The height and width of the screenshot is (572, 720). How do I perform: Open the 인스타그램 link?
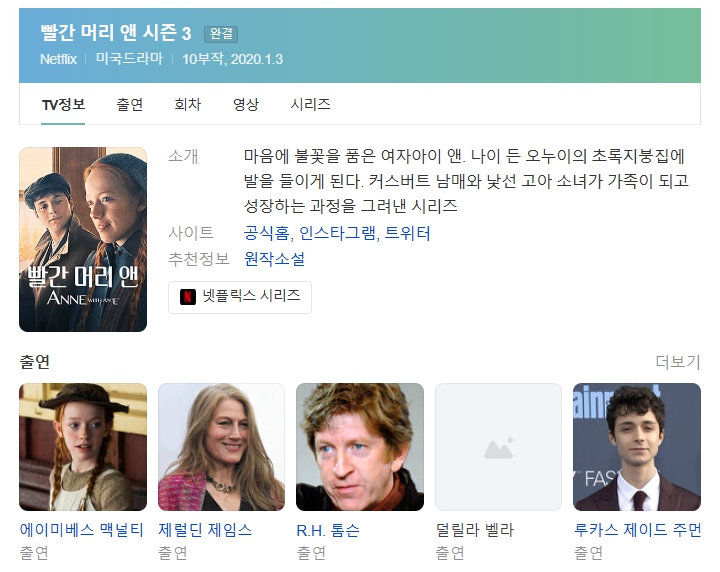(337, 233)
